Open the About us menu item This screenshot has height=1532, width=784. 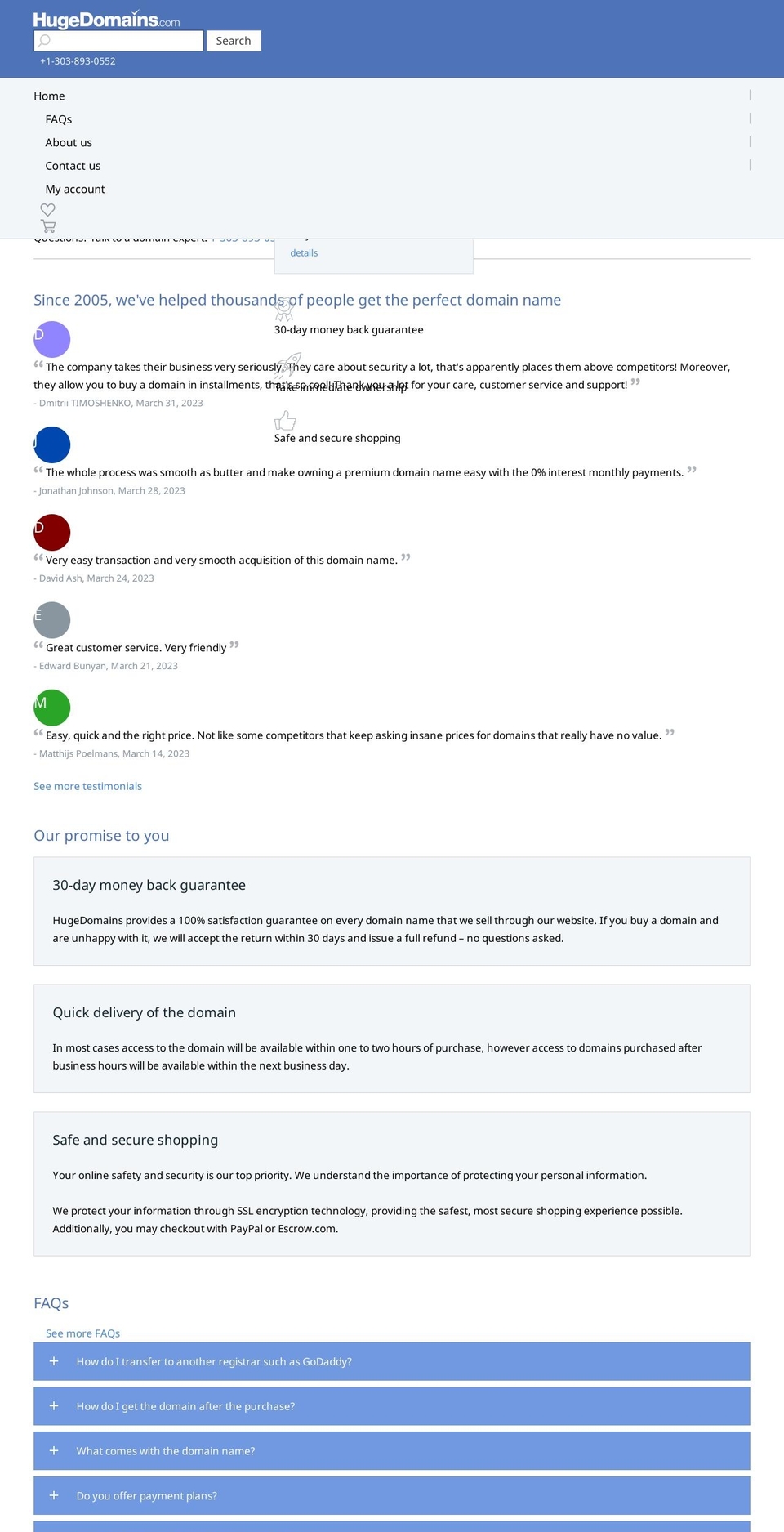pyautogui.click(x=69, y=142)
